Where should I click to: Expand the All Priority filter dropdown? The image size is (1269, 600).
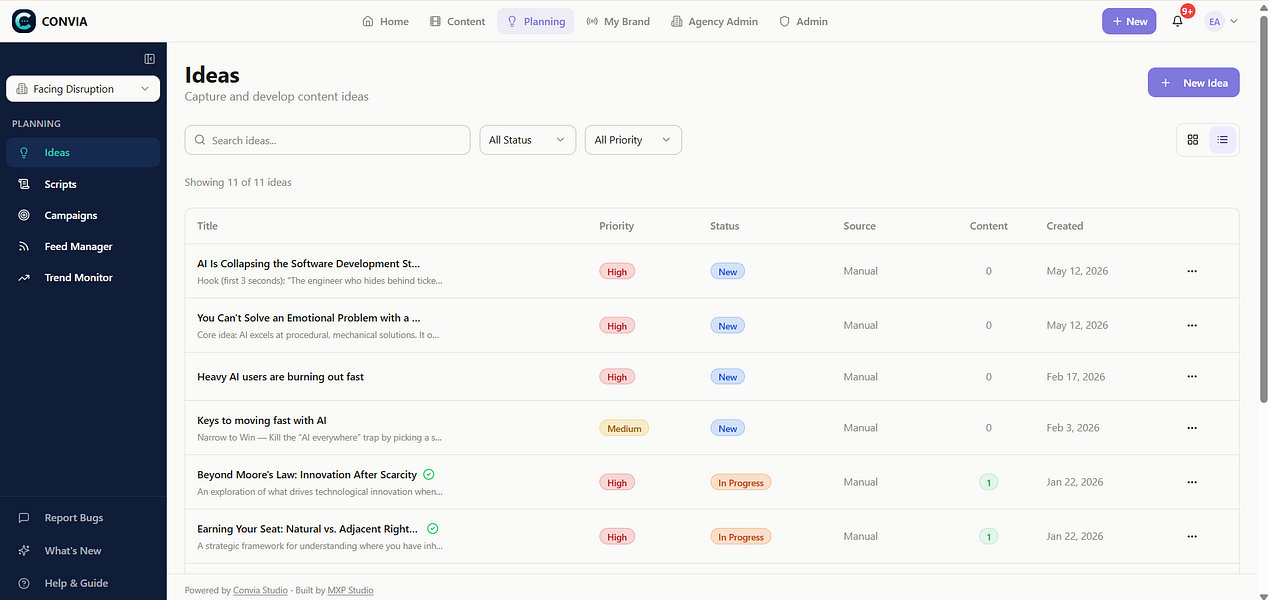coord(633,140)
